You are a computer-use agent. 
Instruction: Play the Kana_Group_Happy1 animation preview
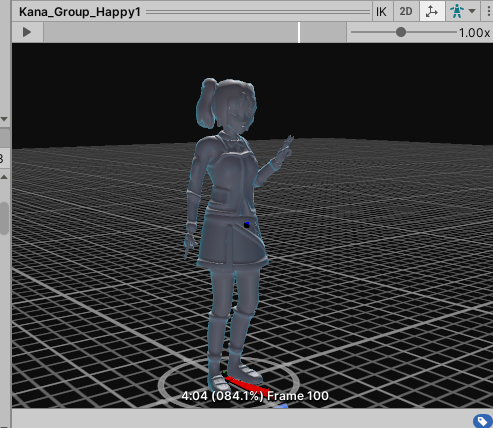click(x=27, y=32)
